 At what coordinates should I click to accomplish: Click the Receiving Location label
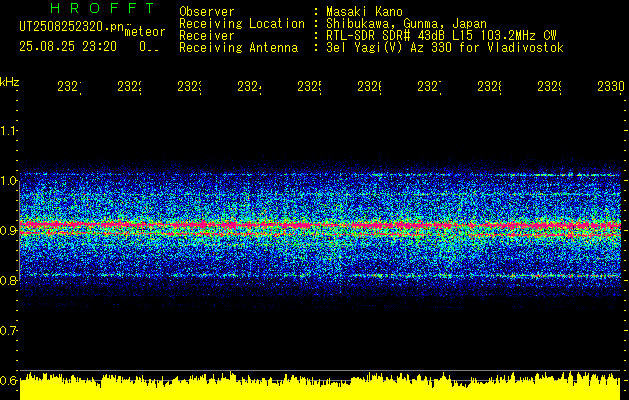pos(242,24)
